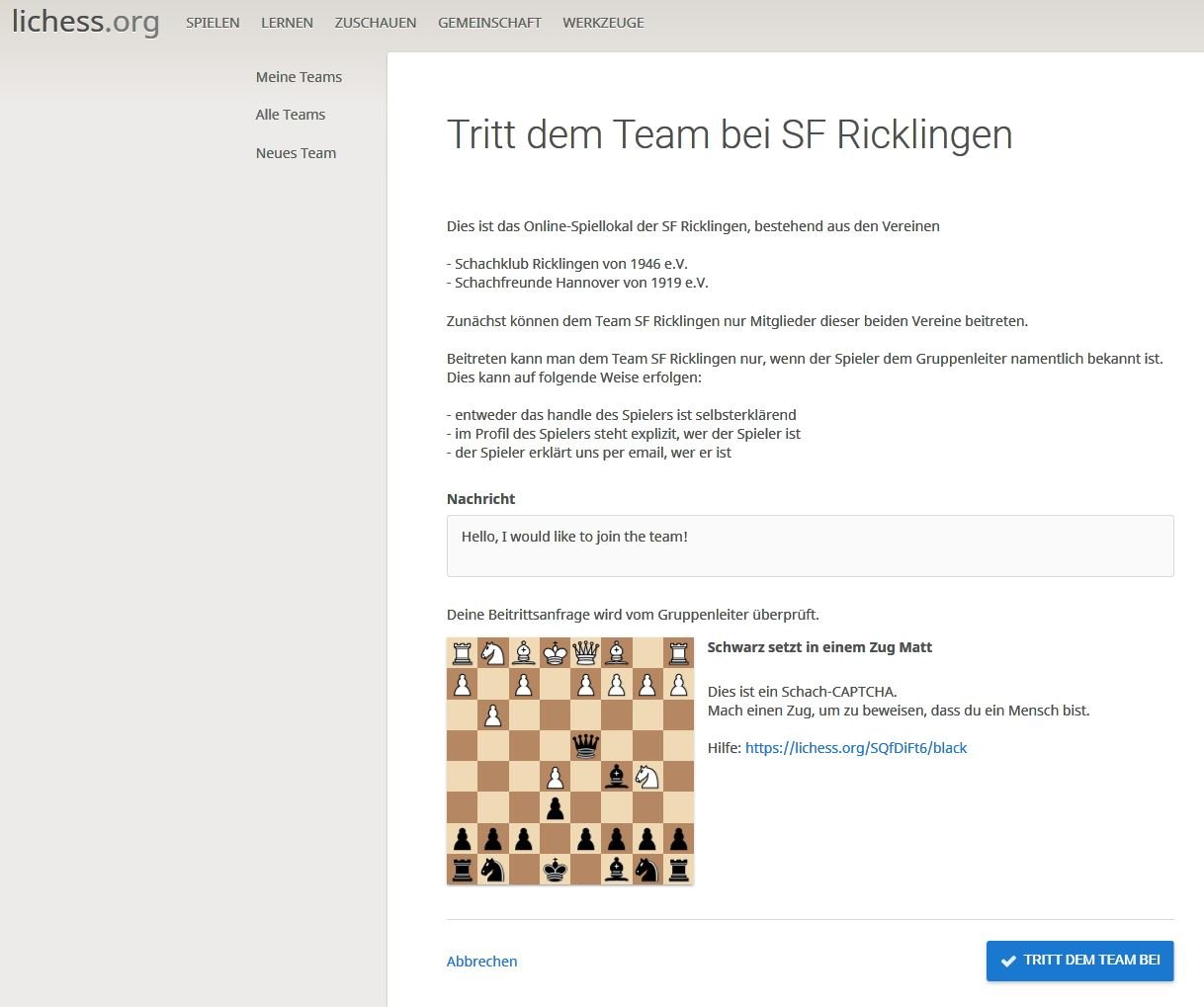The height and width of the screenshot is (1007, 1204).
Task: Click the white knight next to black bishop
Action: tap(647, 776)
